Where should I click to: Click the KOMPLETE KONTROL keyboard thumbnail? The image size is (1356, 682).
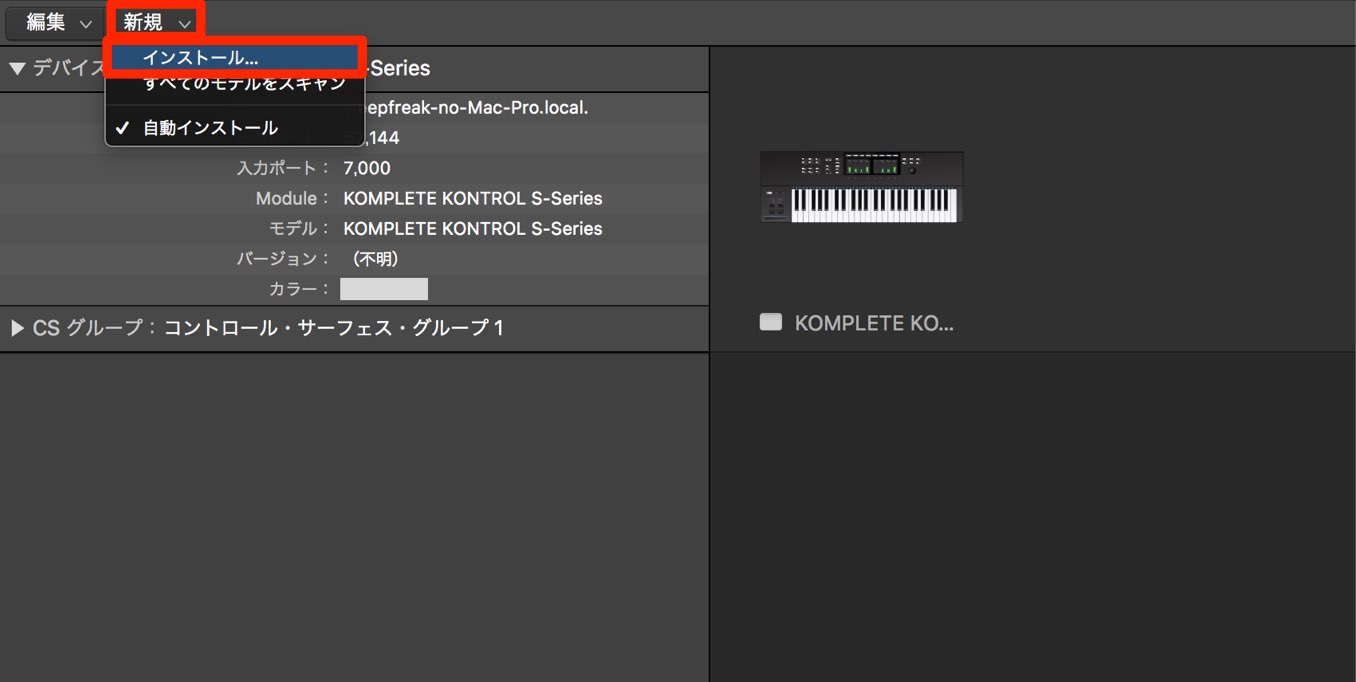click(x=861, y=187)
